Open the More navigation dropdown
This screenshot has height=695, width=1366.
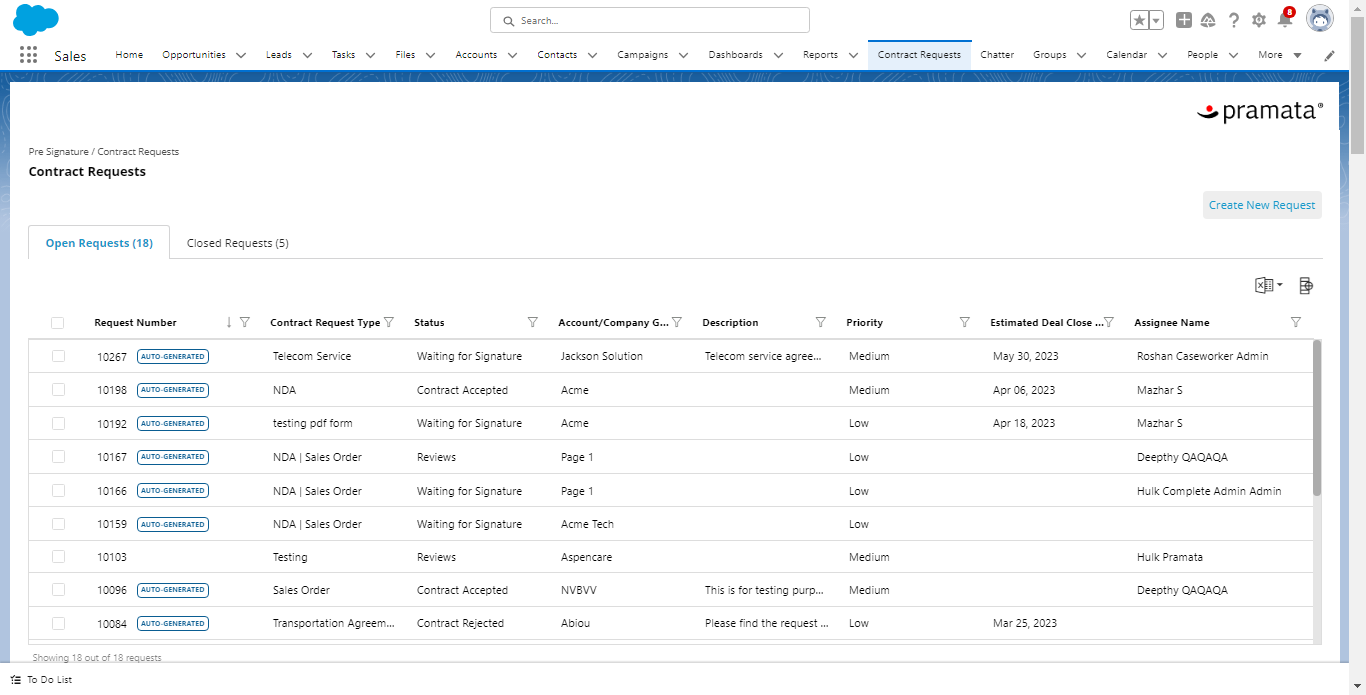(x=1280, y=55)
